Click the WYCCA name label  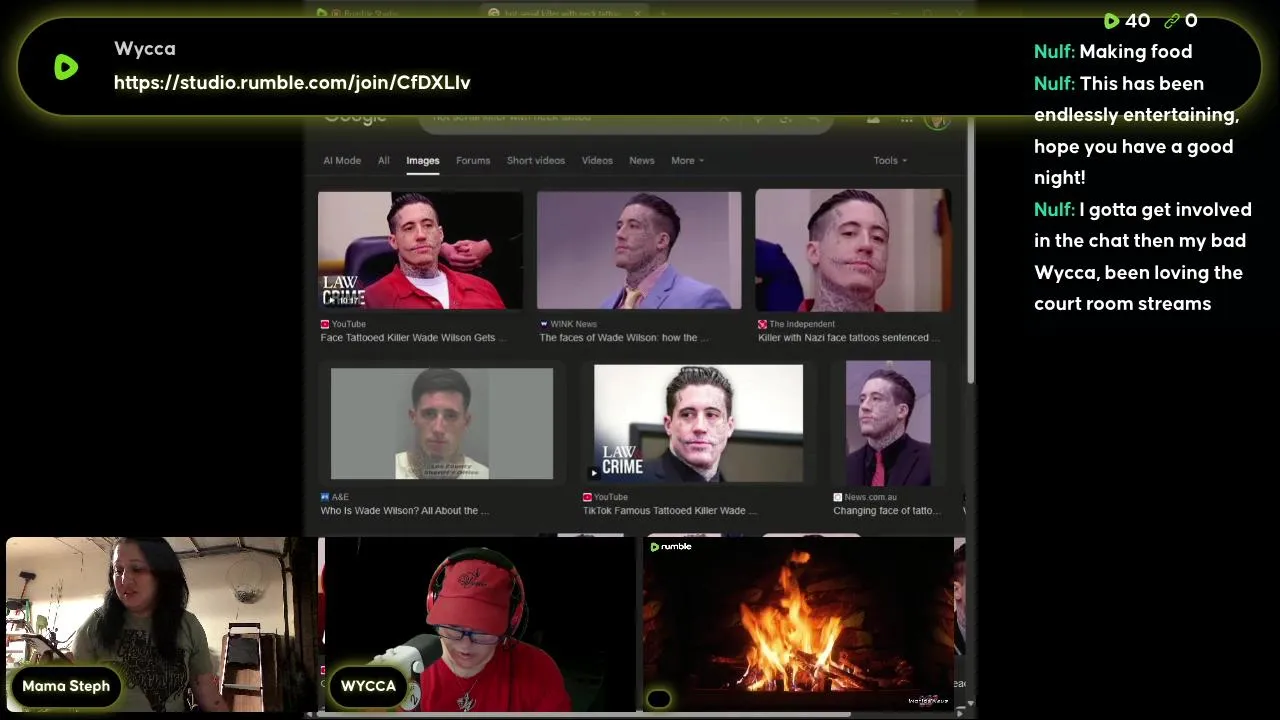(368, 686)
